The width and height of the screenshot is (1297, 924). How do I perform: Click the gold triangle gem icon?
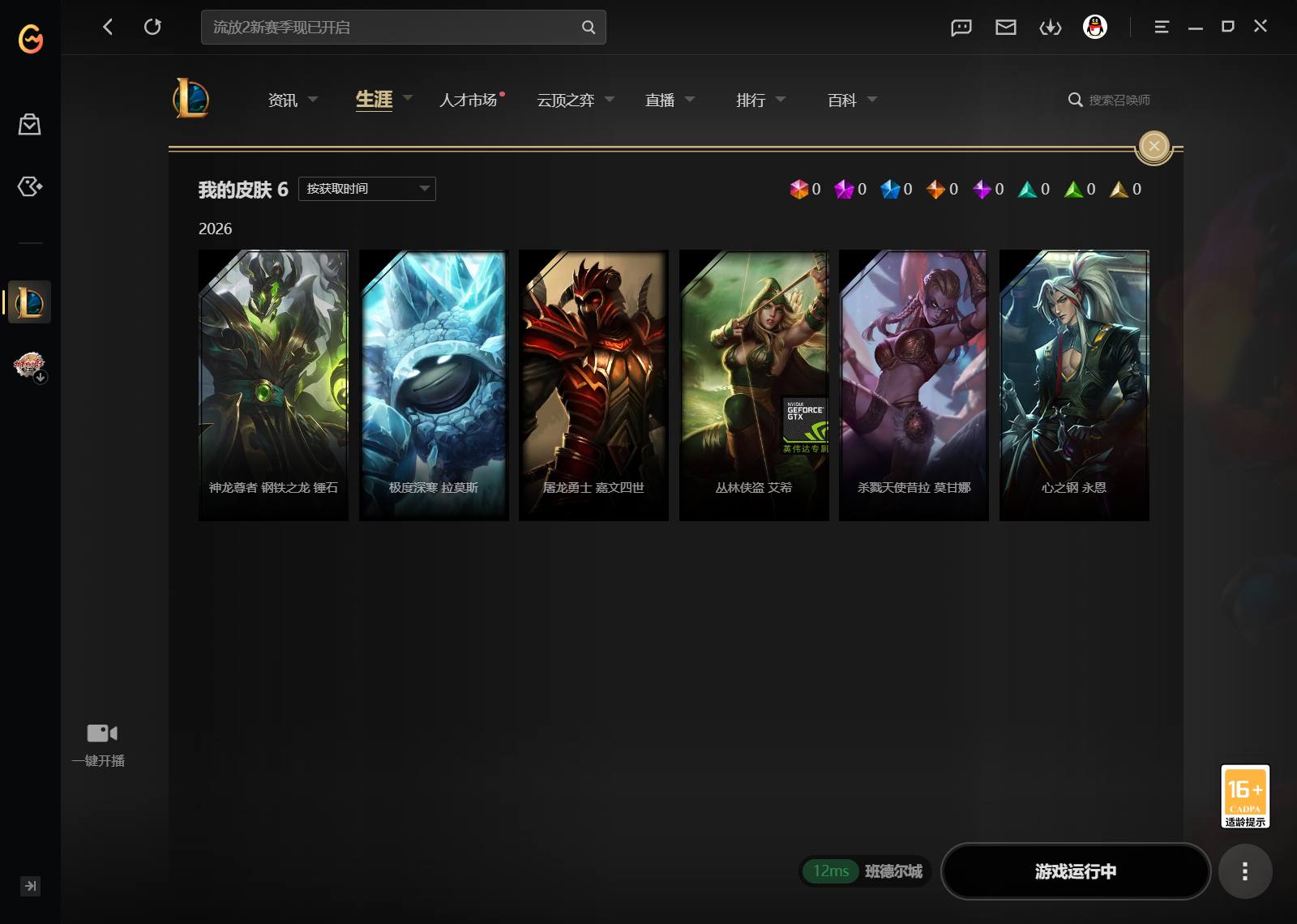[x=1119, y=189]
